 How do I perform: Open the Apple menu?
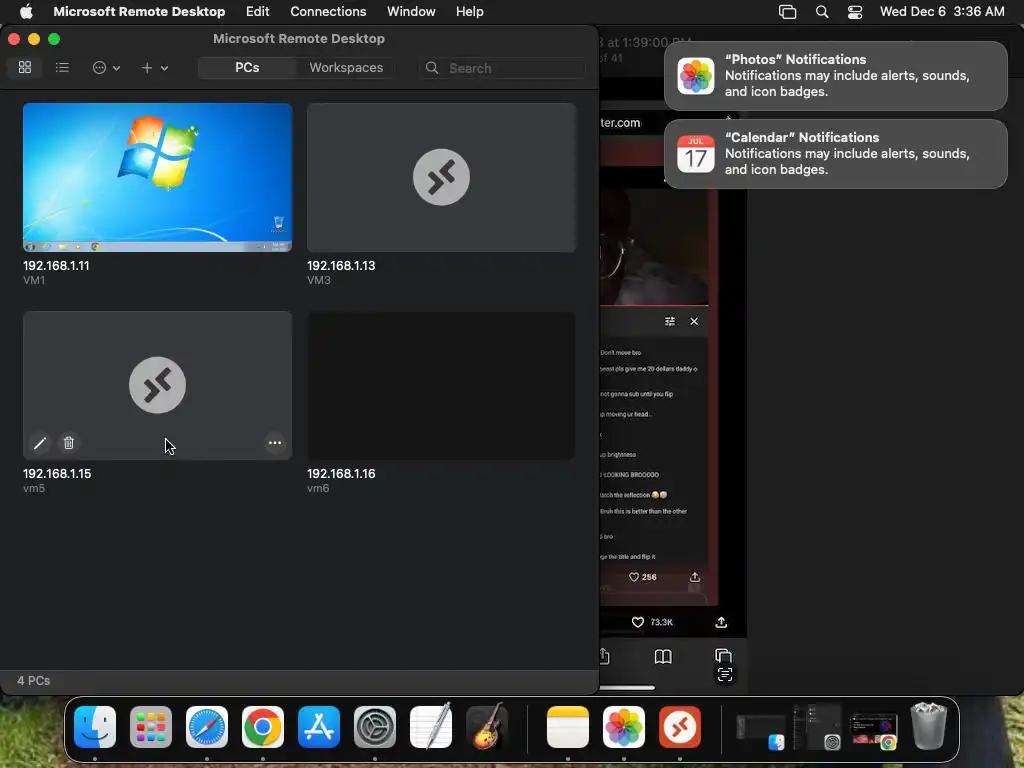coord(26,11)
